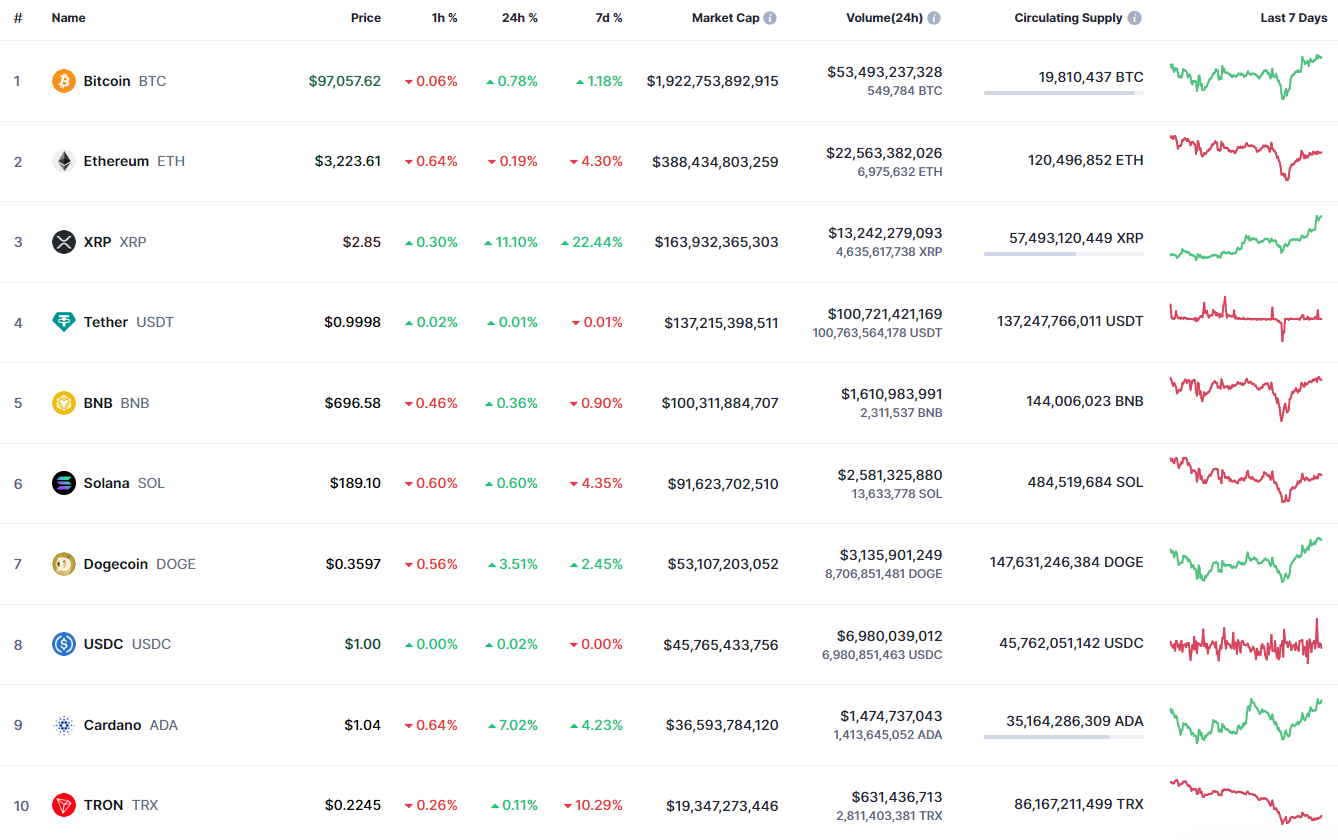Click the Bitcoin coin logo icon
Image resolution: width=1338 pixels, height=840 pixels.
point(64,81)
